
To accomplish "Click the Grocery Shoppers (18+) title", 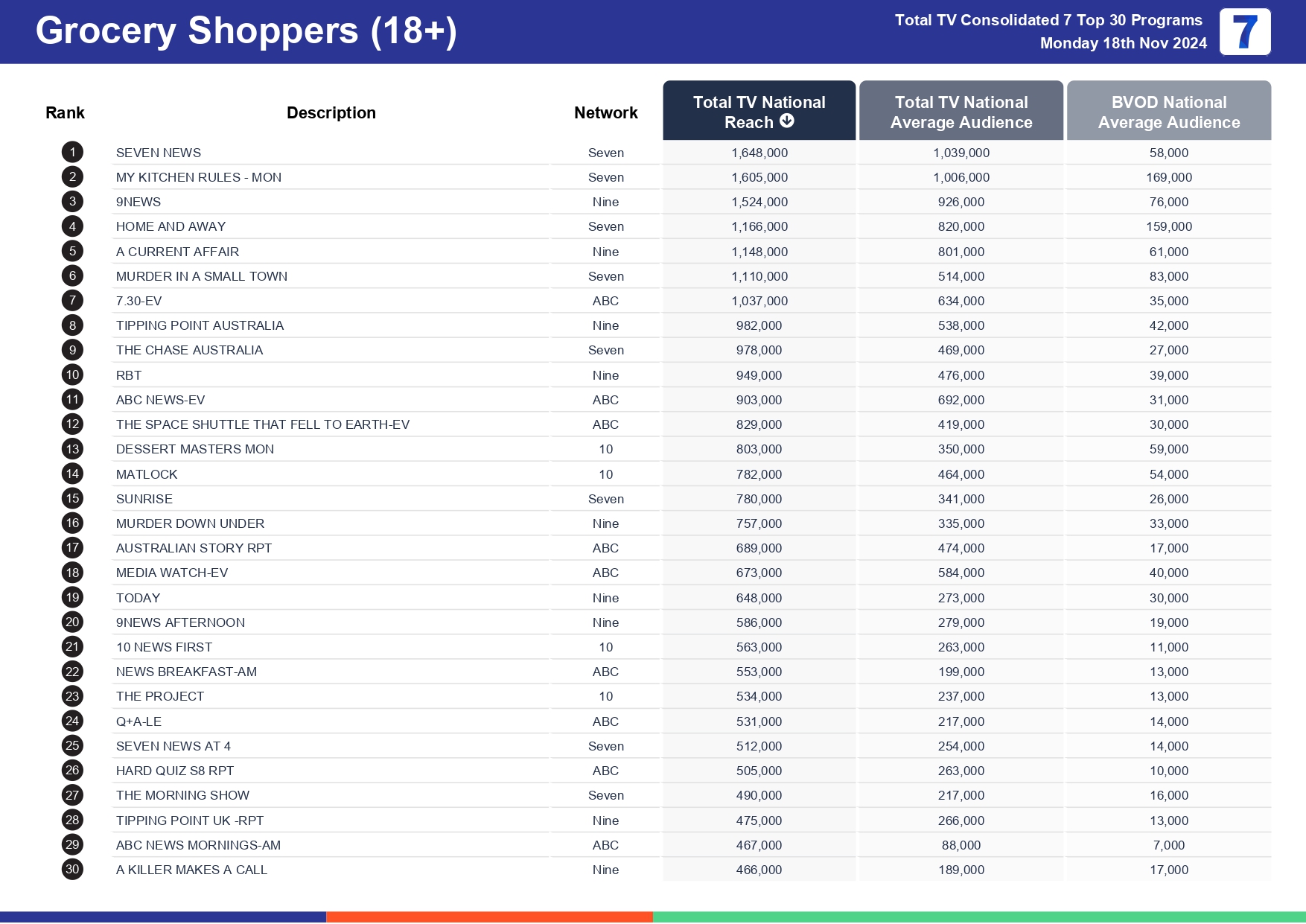I will [x=246, y=31].
